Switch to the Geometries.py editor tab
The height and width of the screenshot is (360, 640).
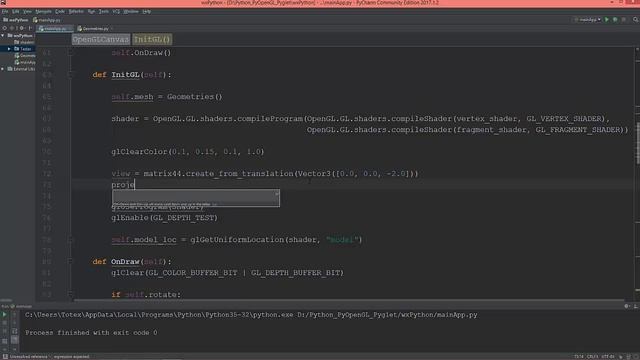tap(95, 29)
